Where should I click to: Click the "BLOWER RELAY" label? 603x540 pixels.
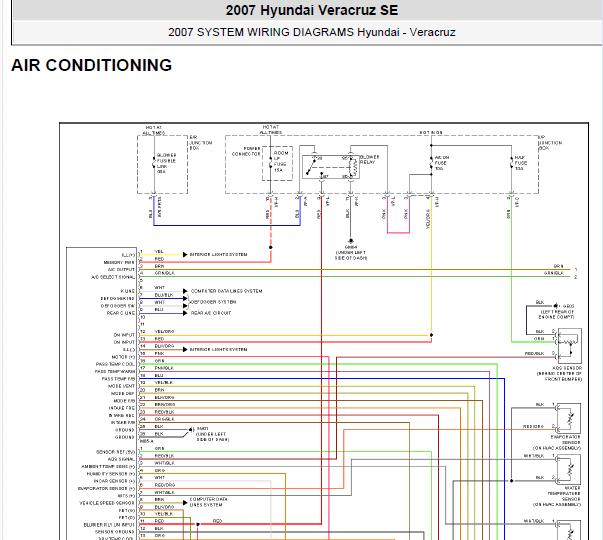[x=370, y=160]
